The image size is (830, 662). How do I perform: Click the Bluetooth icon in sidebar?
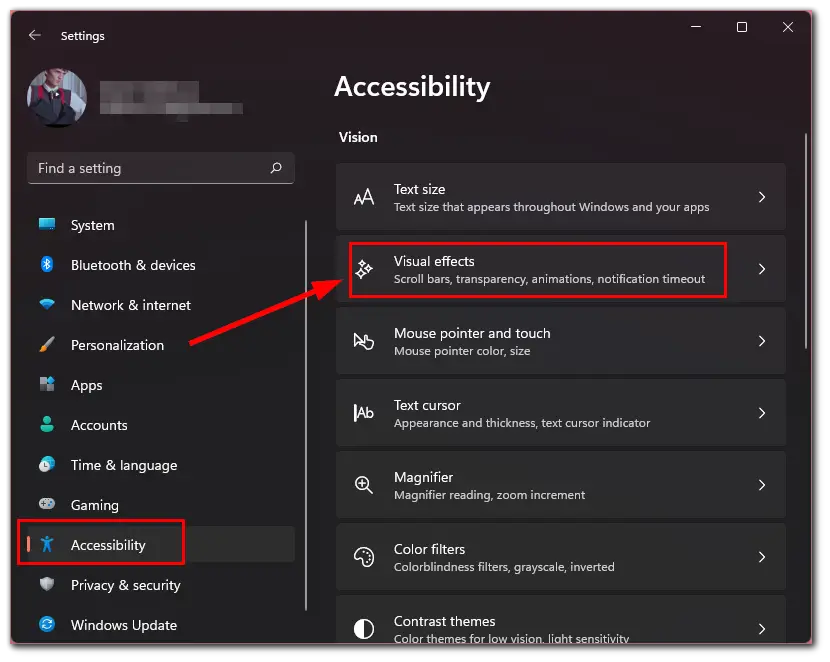[x=47, y=264]
